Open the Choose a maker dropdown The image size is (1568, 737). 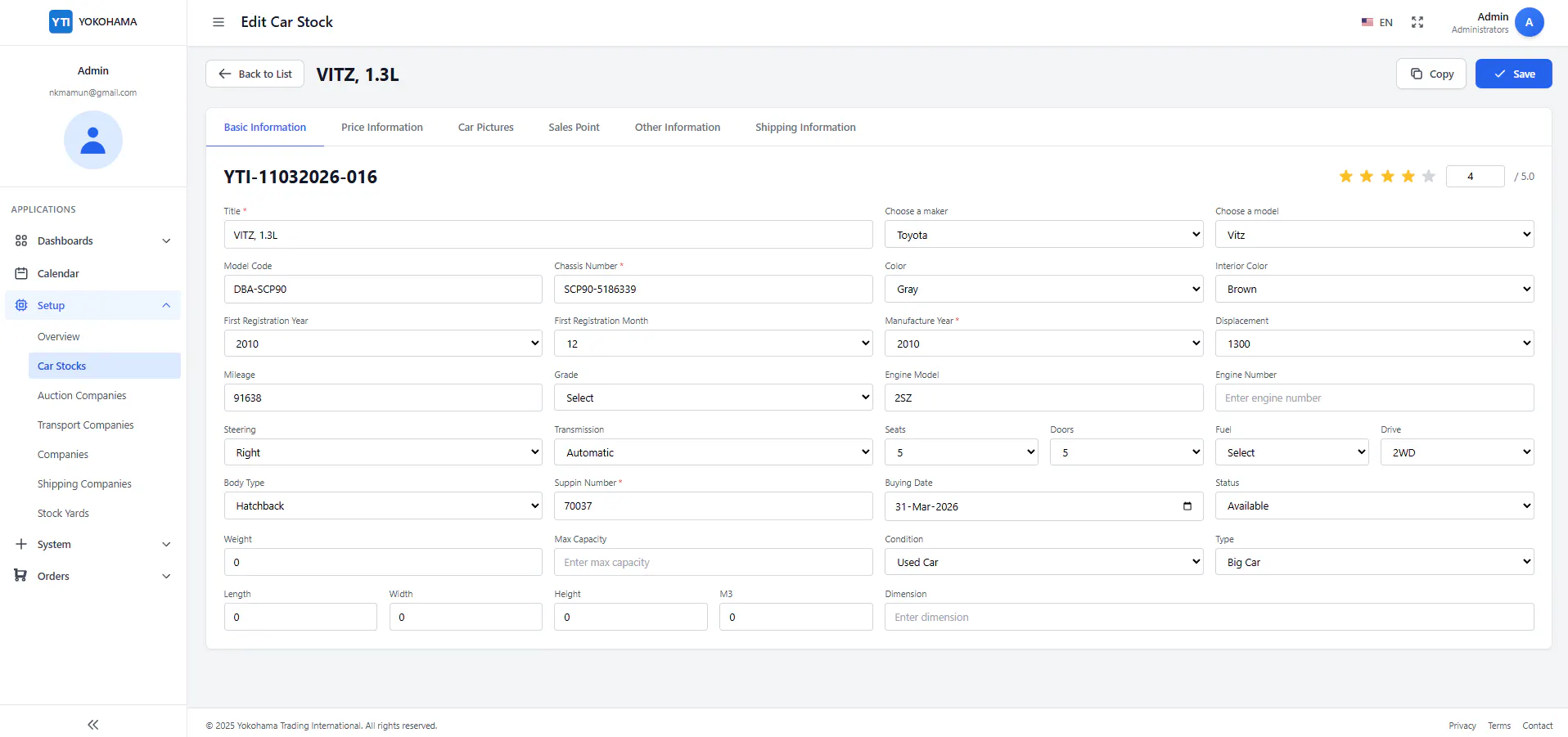click(x=1043, y=235)
